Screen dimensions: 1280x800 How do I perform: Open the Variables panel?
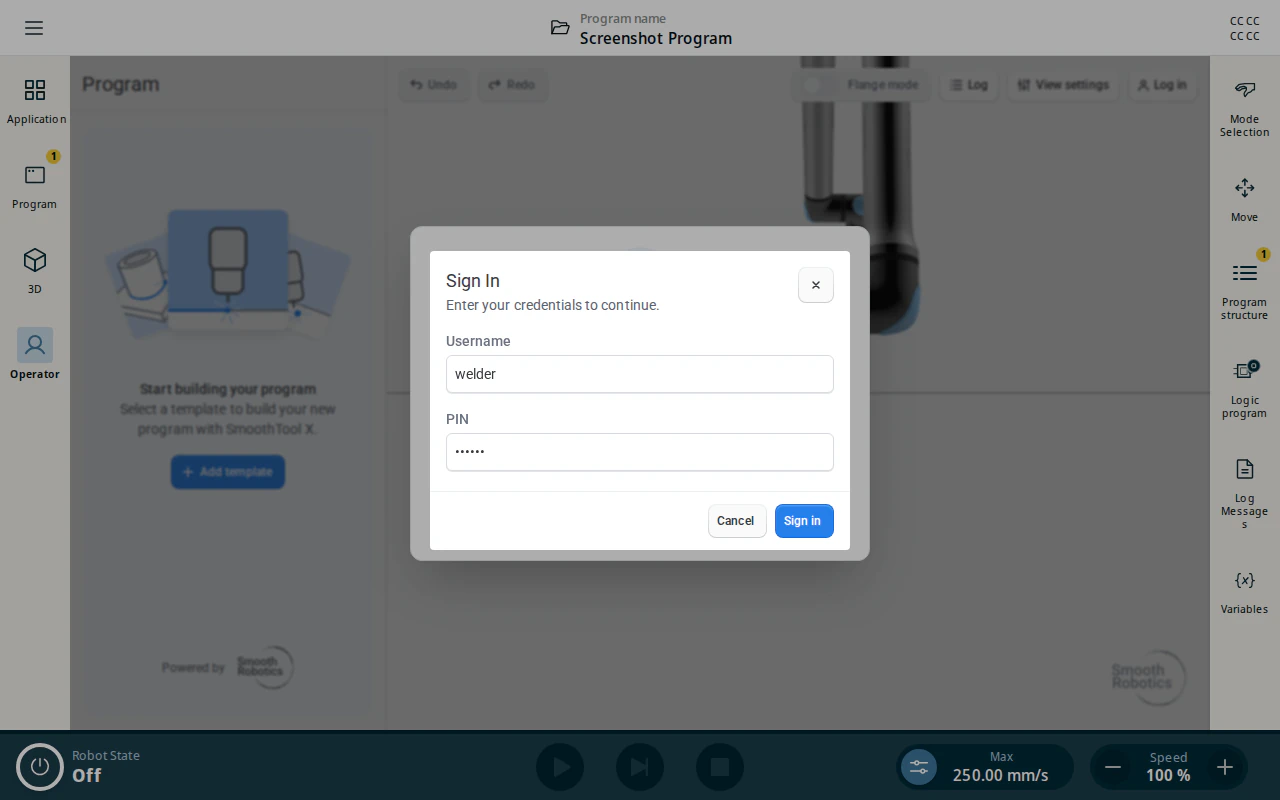[1244, 591]
